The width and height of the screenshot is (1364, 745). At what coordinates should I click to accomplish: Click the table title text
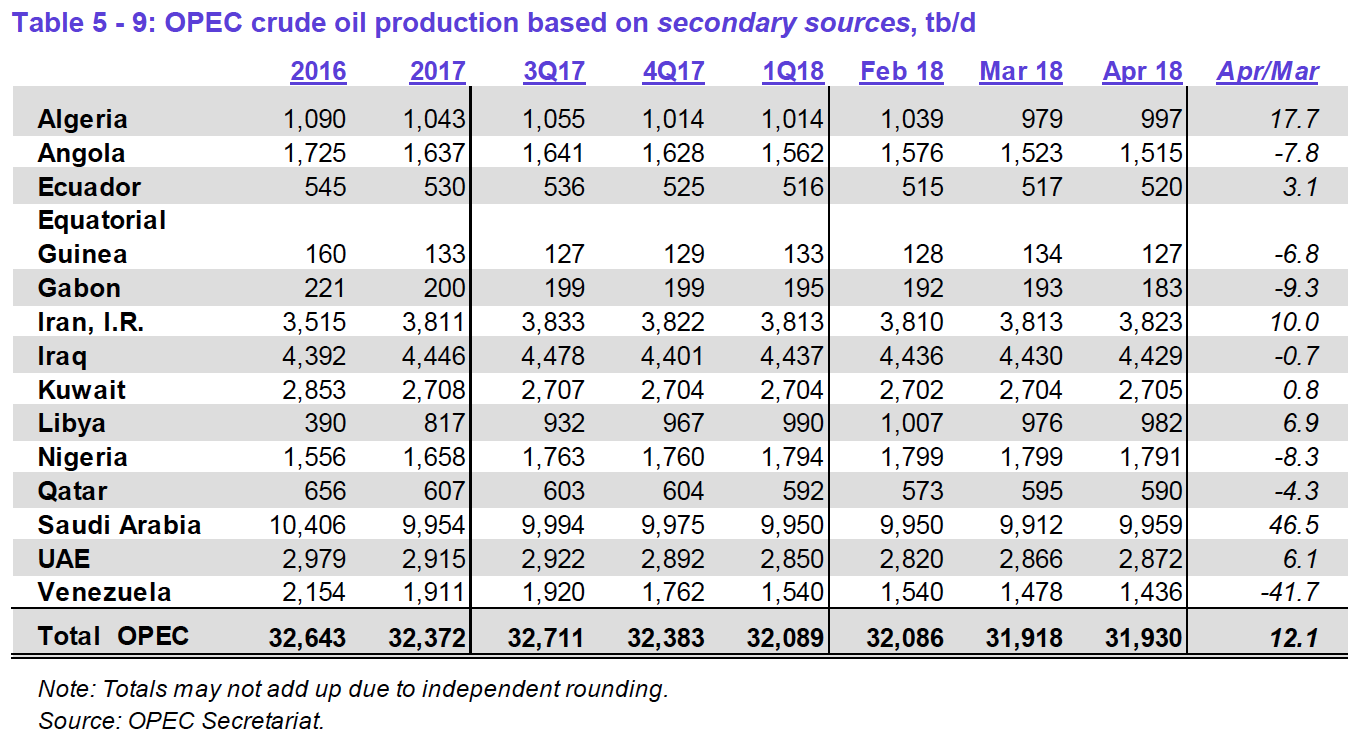[x=494, y=23]
